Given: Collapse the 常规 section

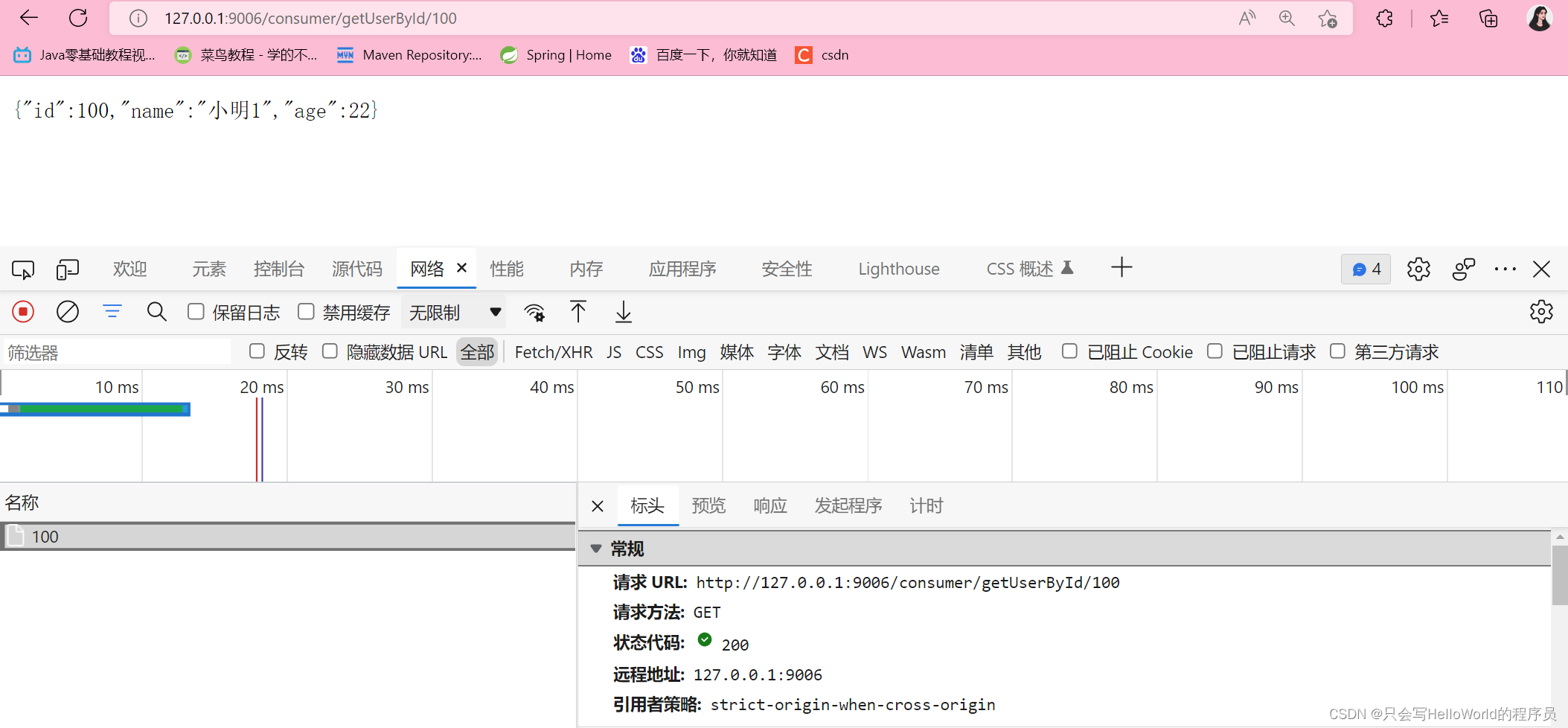Looking at the screenshot, I should pos(596,549).
